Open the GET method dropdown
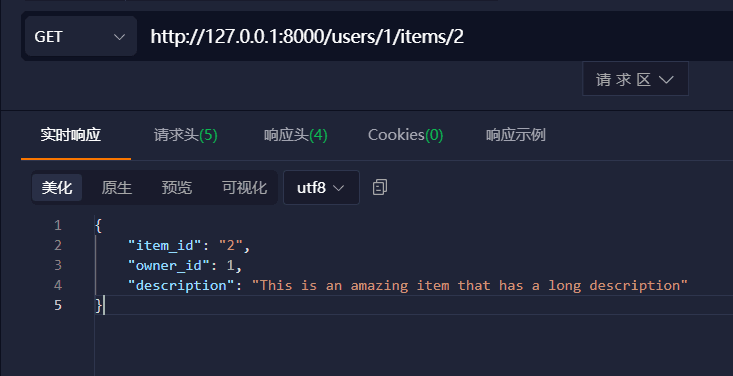The image size is (733, 376). (80, 36)
